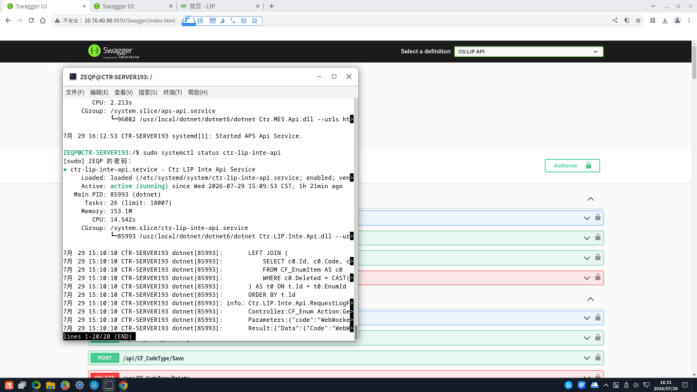Open the 编辑(E) menu in terminal

point(99,92)
